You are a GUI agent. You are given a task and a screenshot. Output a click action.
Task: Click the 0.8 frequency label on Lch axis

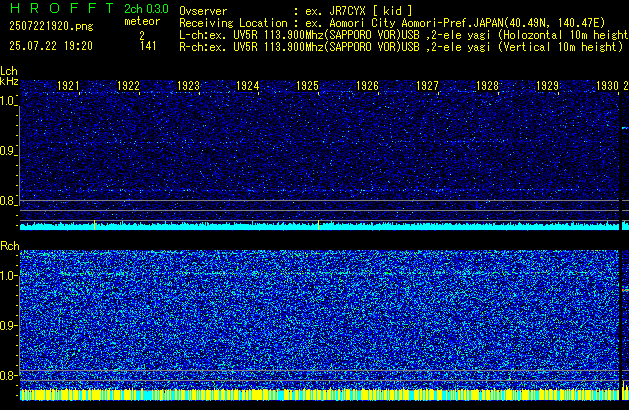(x=8, y=201)
